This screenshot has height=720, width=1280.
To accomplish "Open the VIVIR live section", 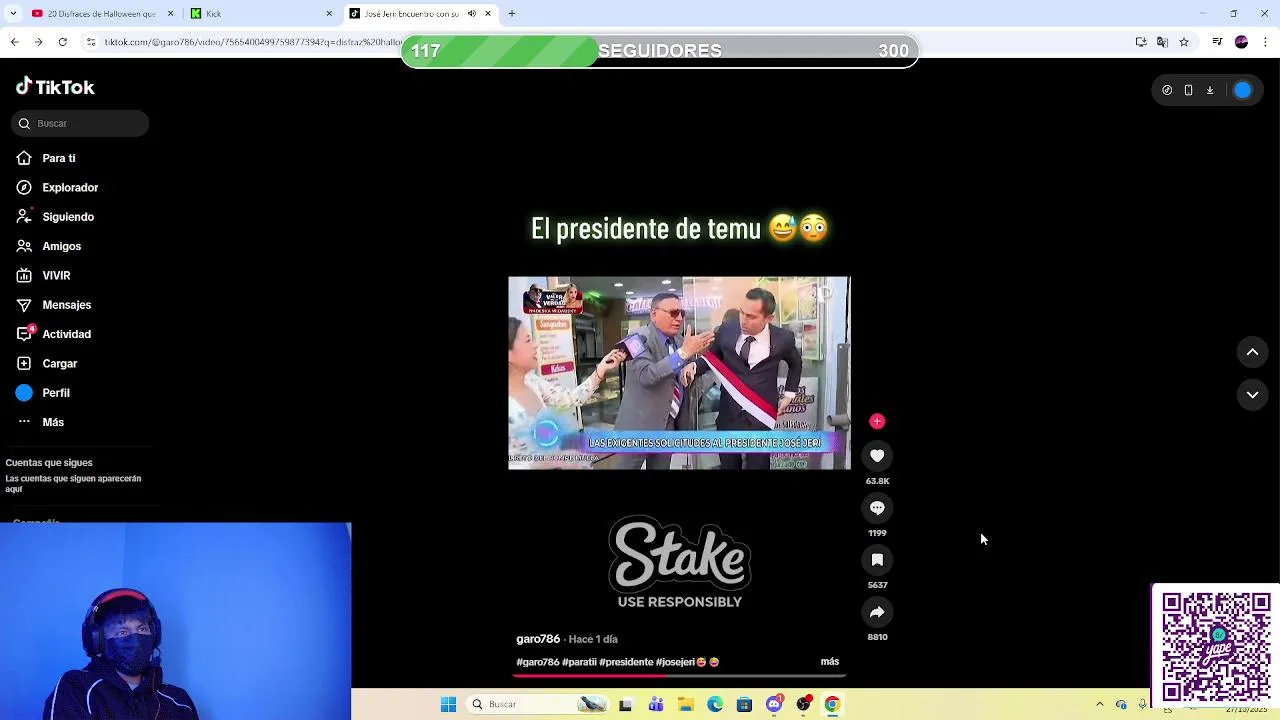I will point(43,275).
